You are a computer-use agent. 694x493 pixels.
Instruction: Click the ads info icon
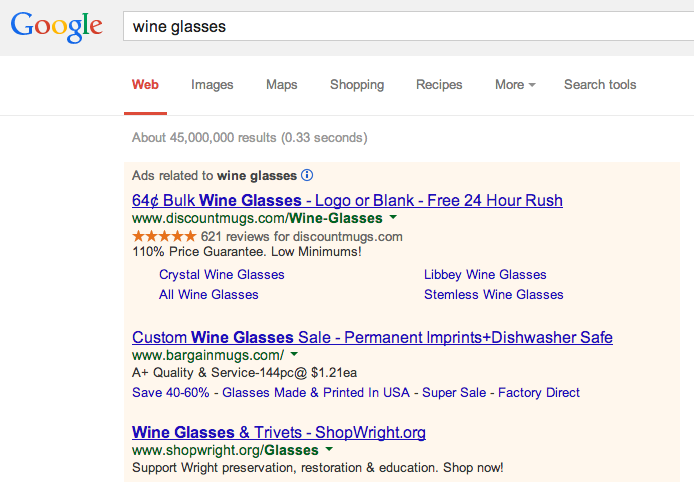307,175
